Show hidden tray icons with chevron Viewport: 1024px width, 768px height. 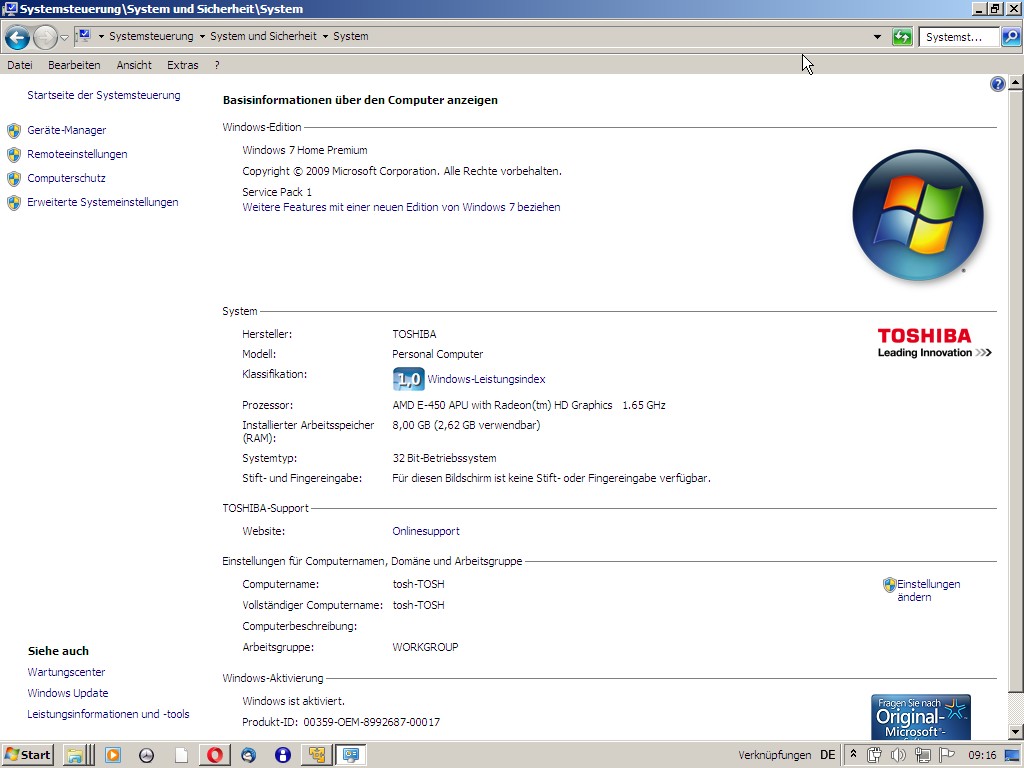853,755
